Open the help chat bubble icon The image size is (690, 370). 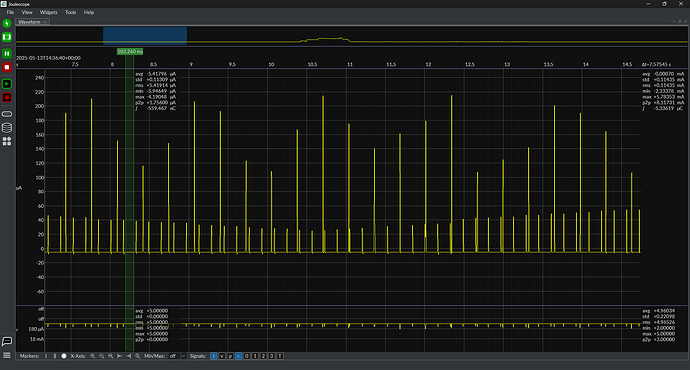7,341
